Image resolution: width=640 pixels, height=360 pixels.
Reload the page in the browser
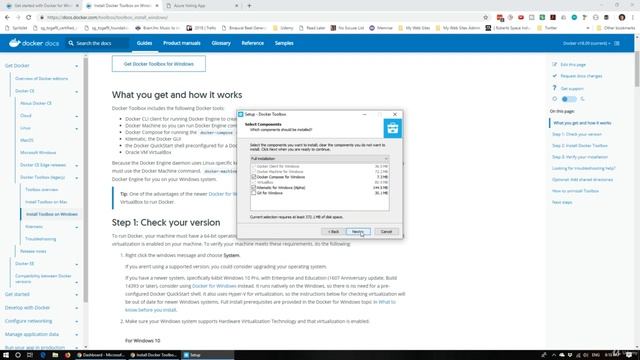(29, 18)
